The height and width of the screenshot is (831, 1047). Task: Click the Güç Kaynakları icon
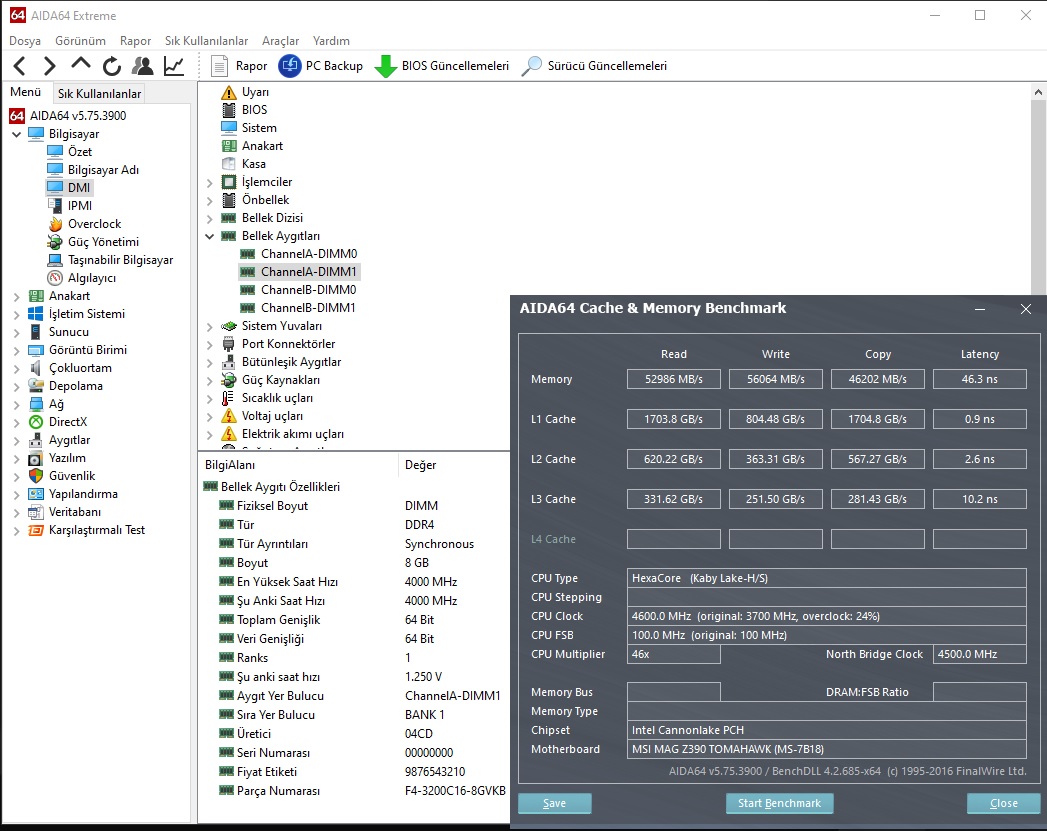(x=229, y=380)
